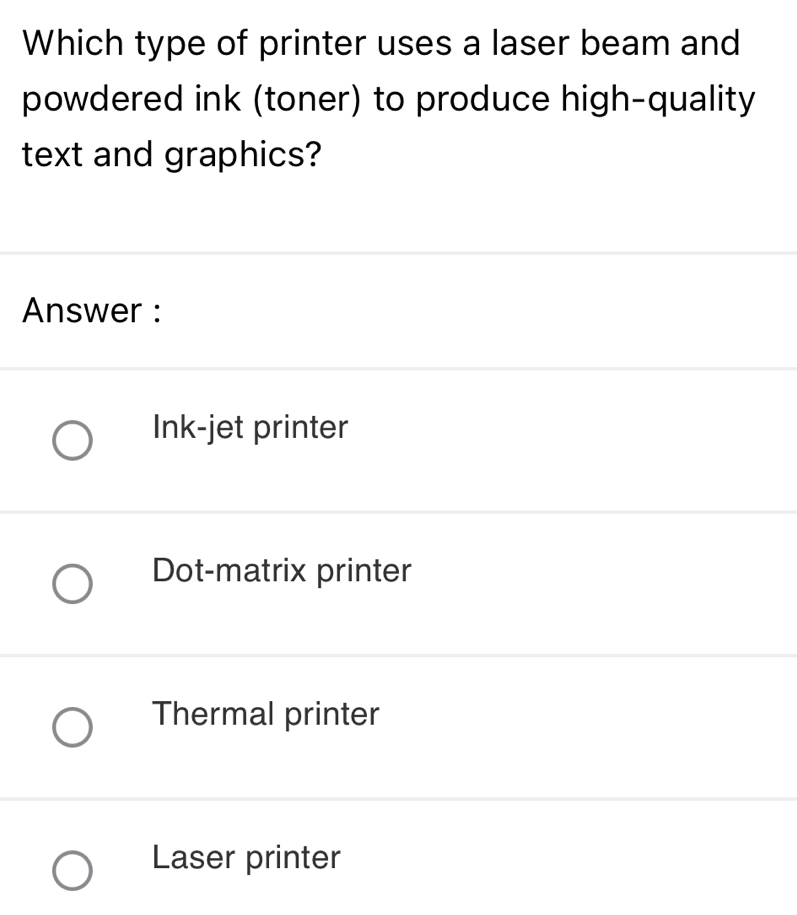This screenshot has width=797, height=915.
Task: Click the Ink-jet printer label text
Action: pyautogui.click(x=249, y=428)
